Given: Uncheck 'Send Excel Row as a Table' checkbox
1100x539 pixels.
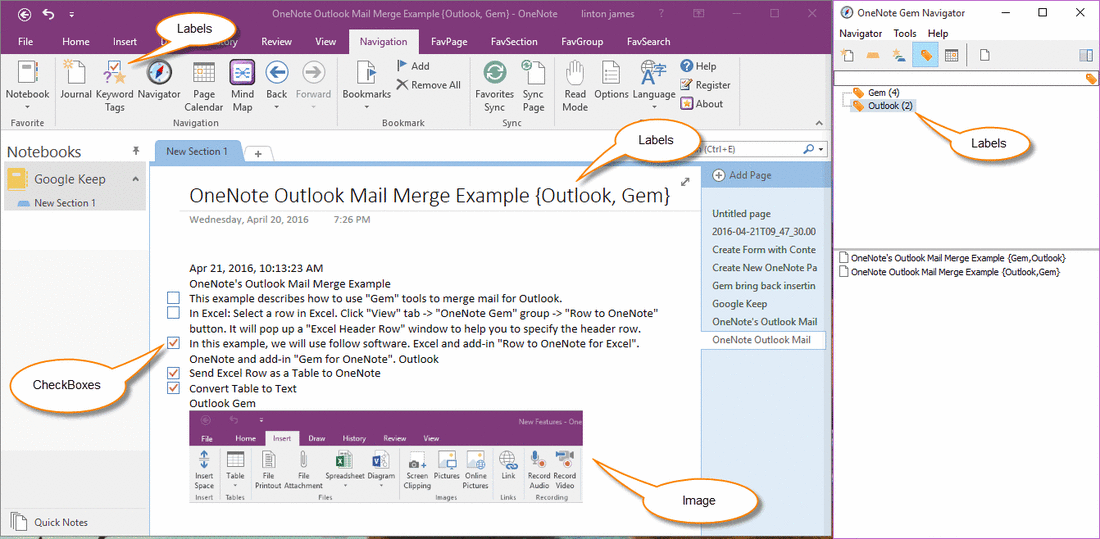Looking at the screenshot, I should pos(173,373).
